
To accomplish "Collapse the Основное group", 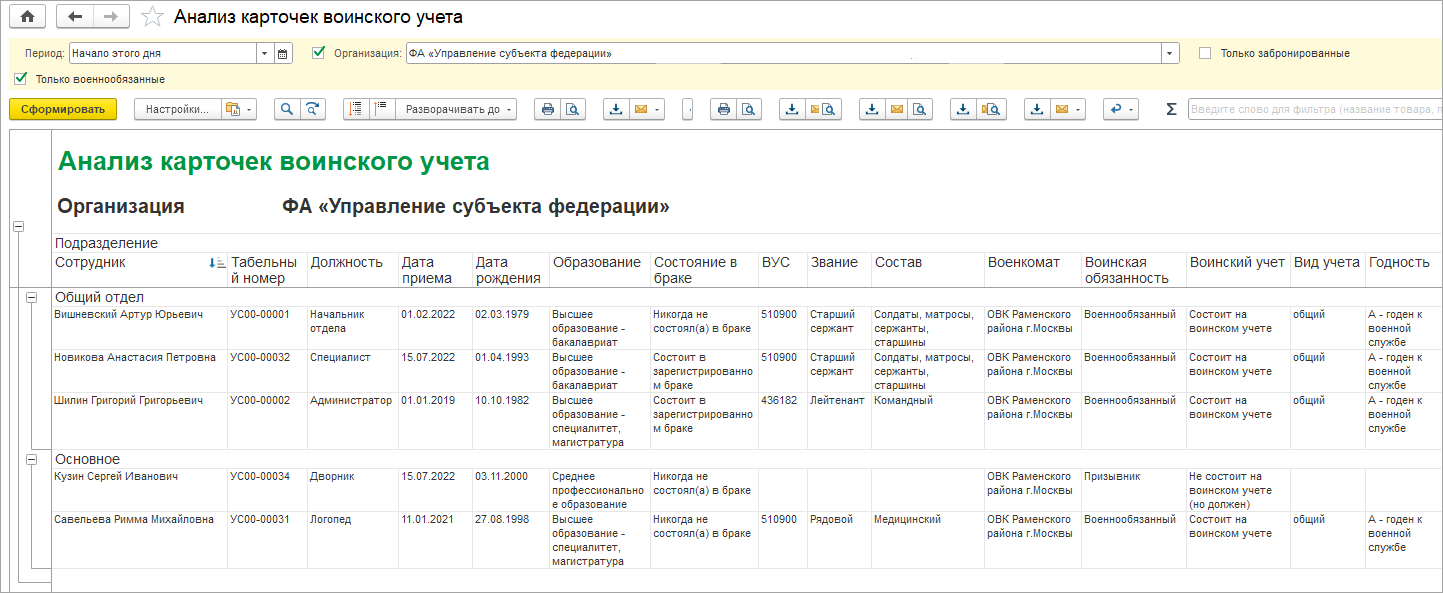I will [31, 459].
